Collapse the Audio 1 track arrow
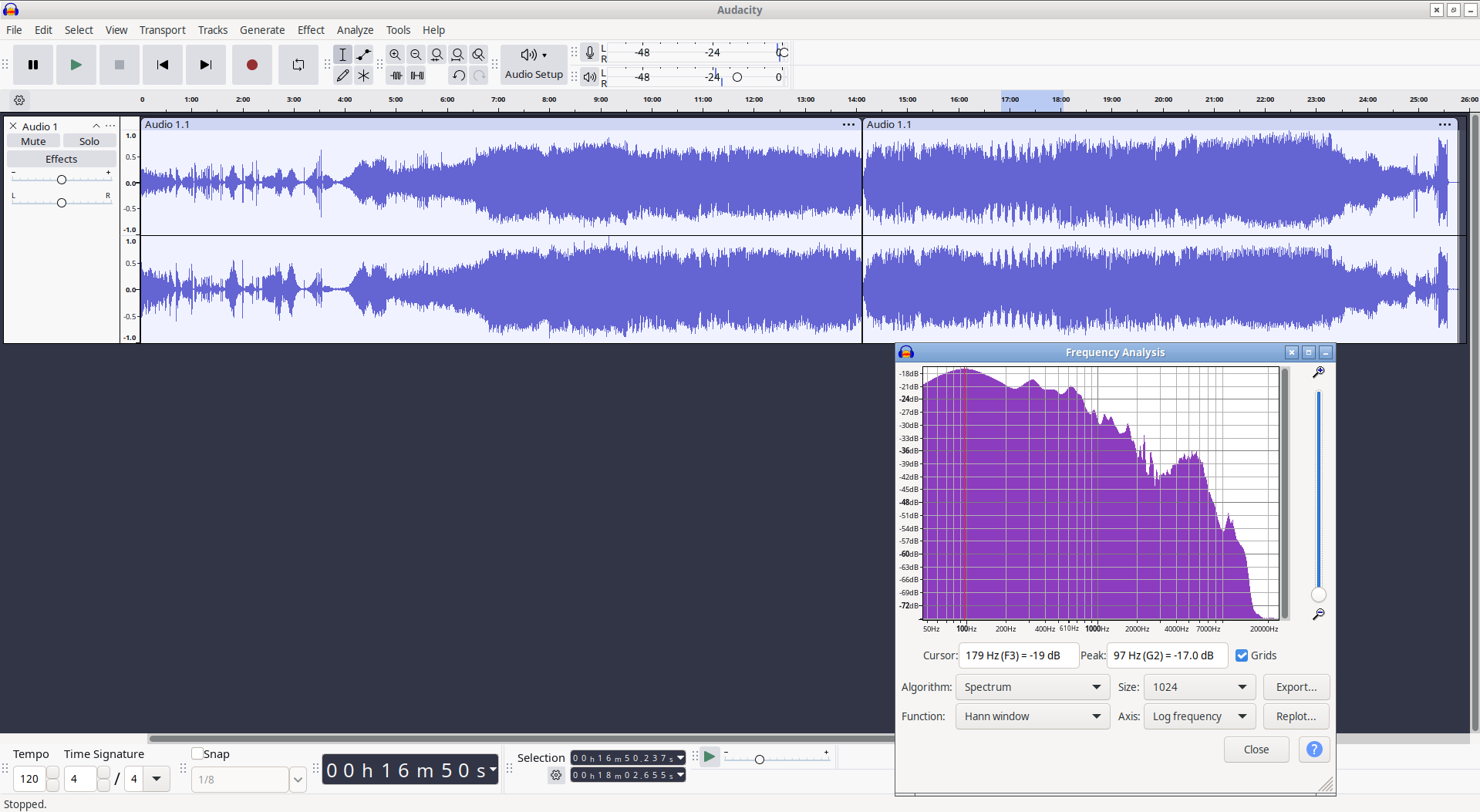This screenshot has height=812, width=1480. (x=96, y=126)
